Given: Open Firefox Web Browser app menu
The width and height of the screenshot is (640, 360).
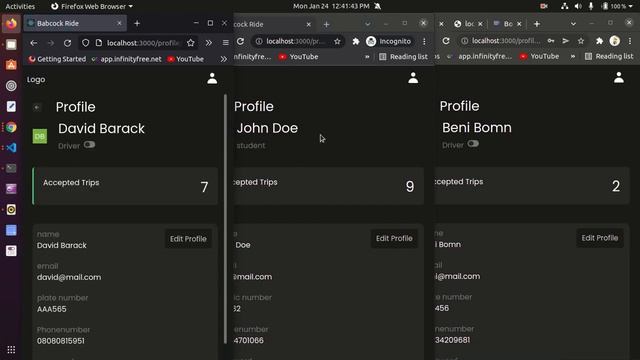Looking at the screenshot, I should [92, 6].
